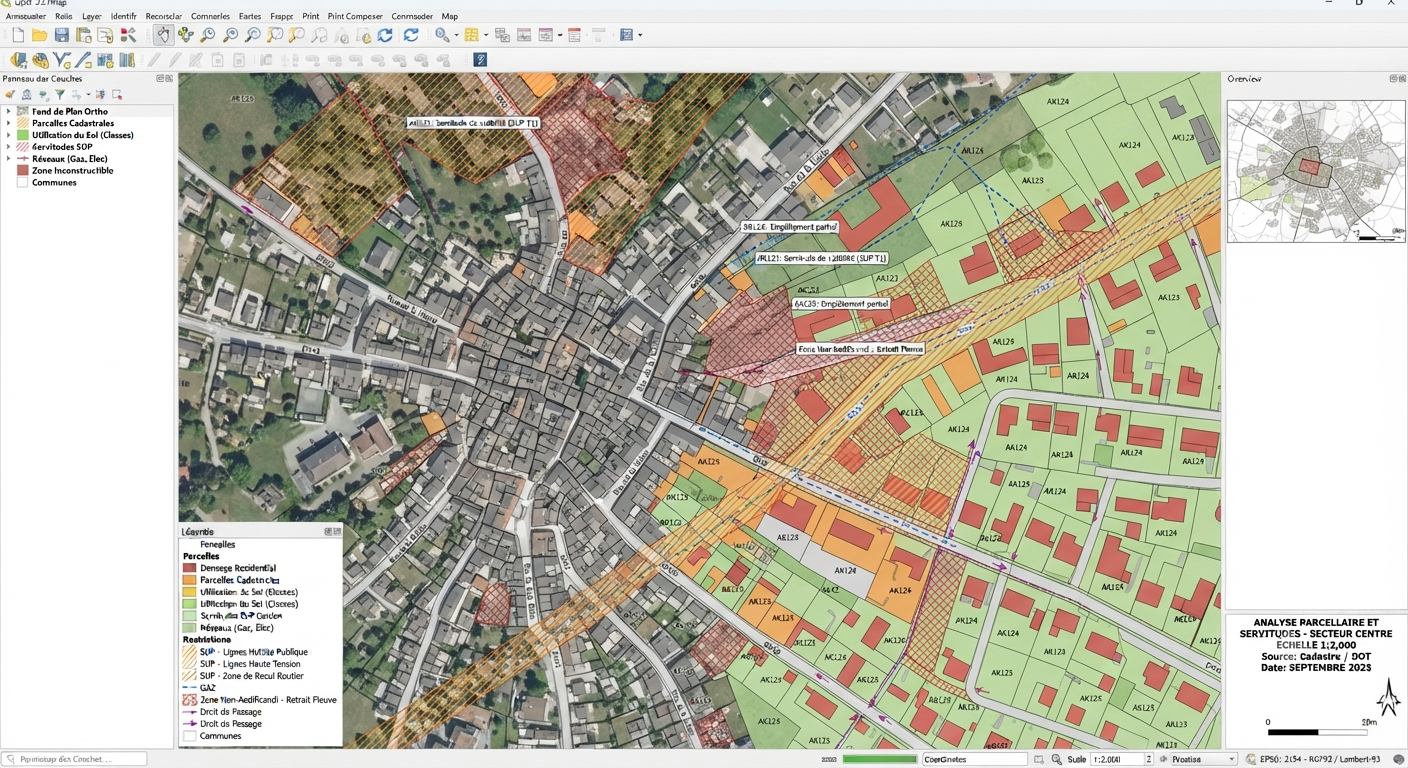Open the expand-layers dropdown arrow in the layers panel toolbar
1408x768 pixels.
coord(88,95)
